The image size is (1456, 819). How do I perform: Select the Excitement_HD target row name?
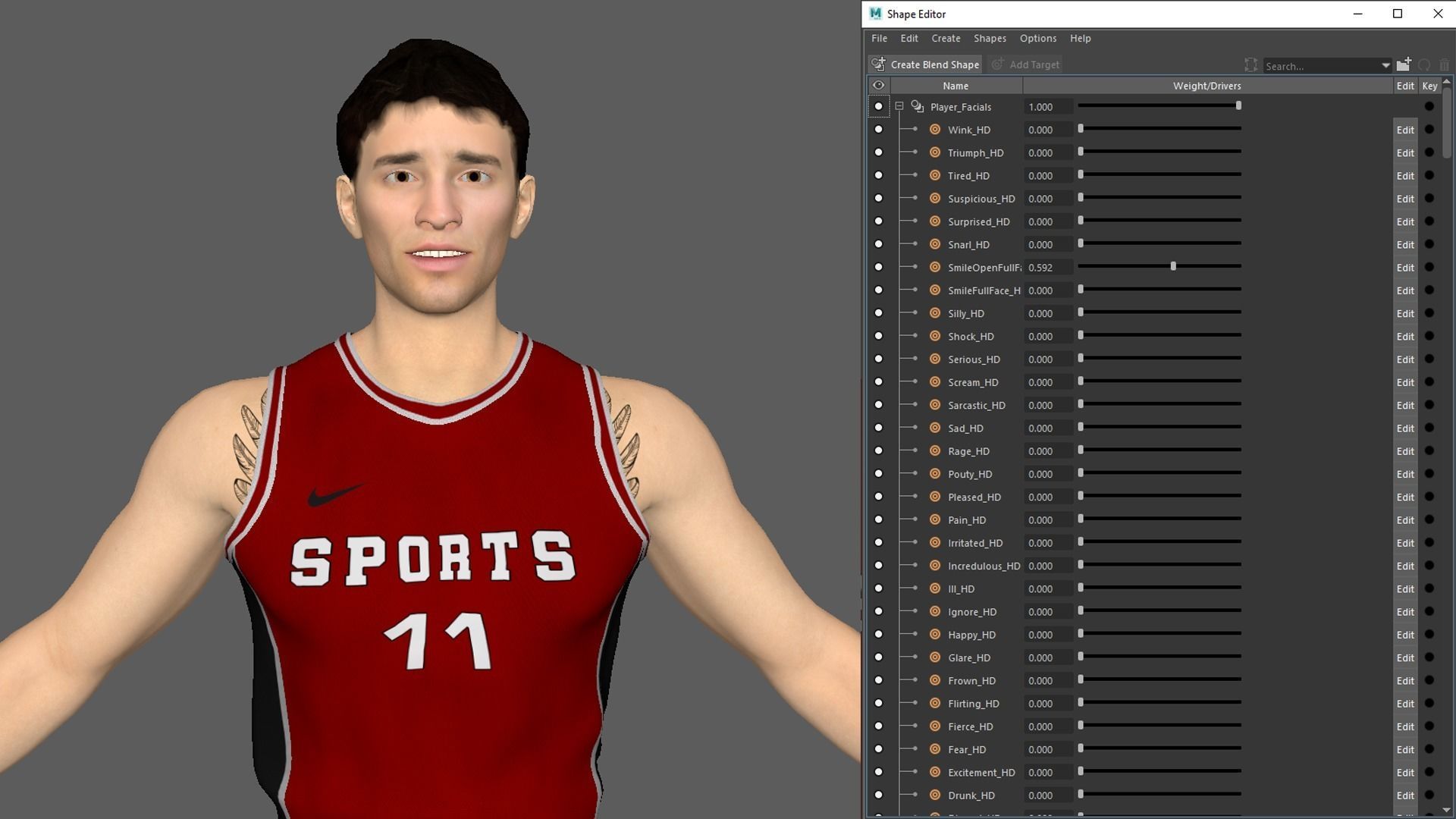point(981,772)
